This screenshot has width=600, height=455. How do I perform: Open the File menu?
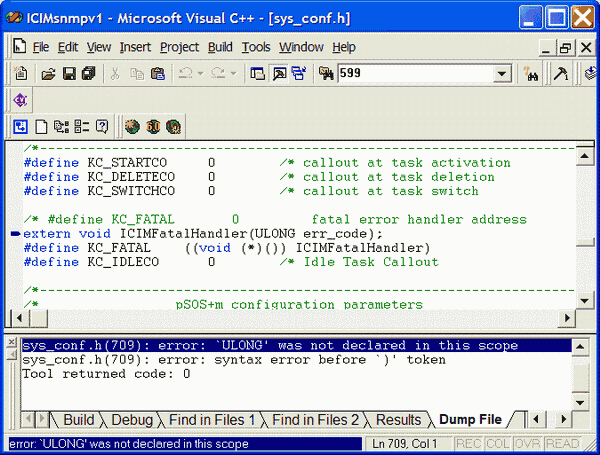(41, 47)
